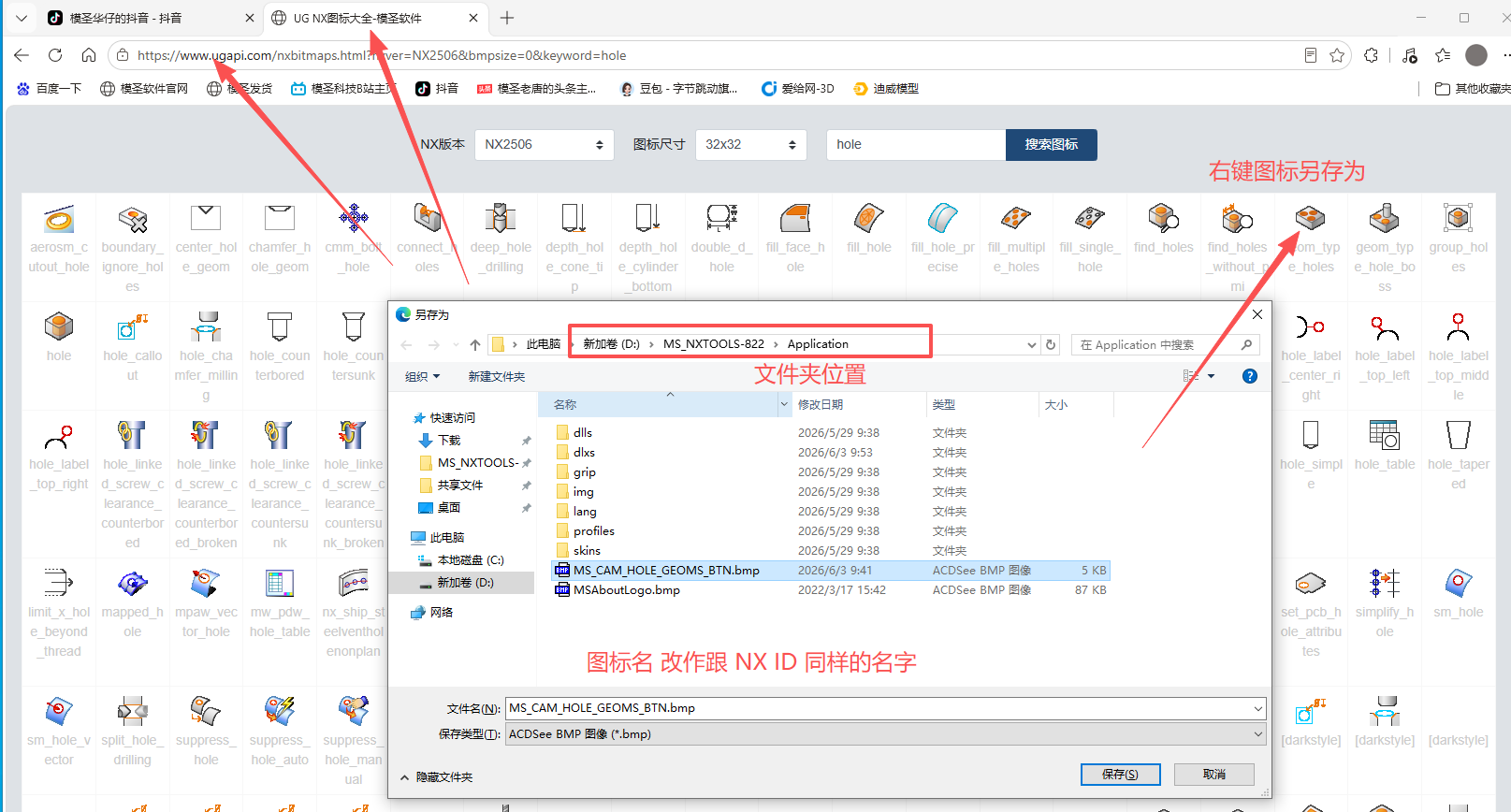Click the hole_callout icon
1511x812 pixels.
[133, 326]
